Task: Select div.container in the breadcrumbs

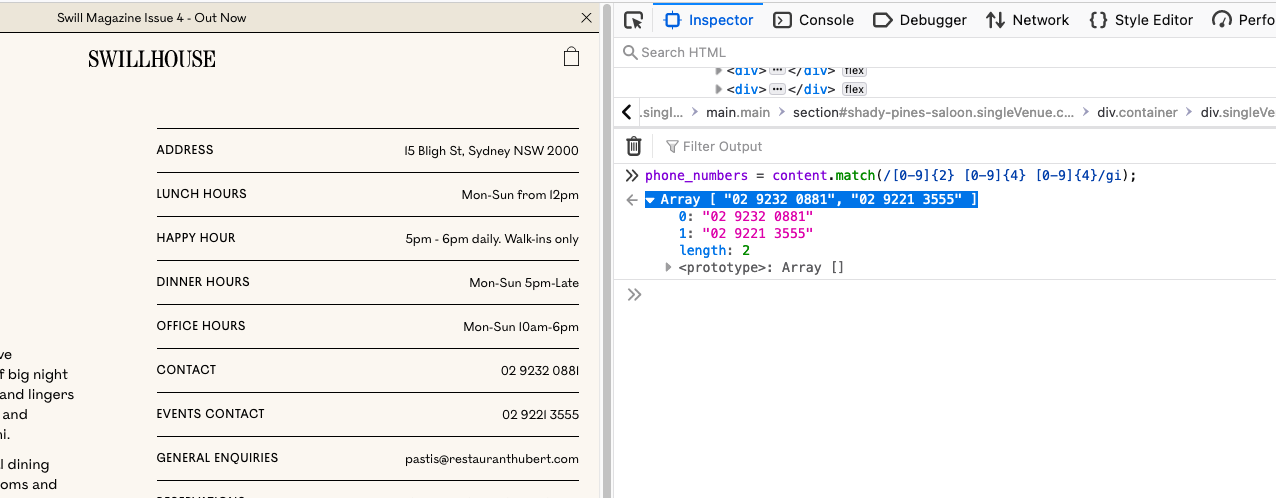Action: [x=1137, y=112]
